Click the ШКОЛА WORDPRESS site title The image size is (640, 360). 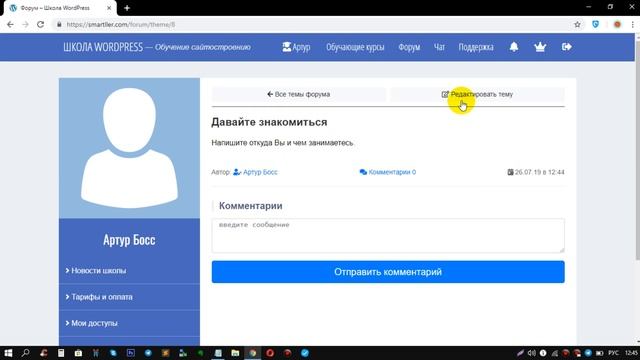[103, 47]
